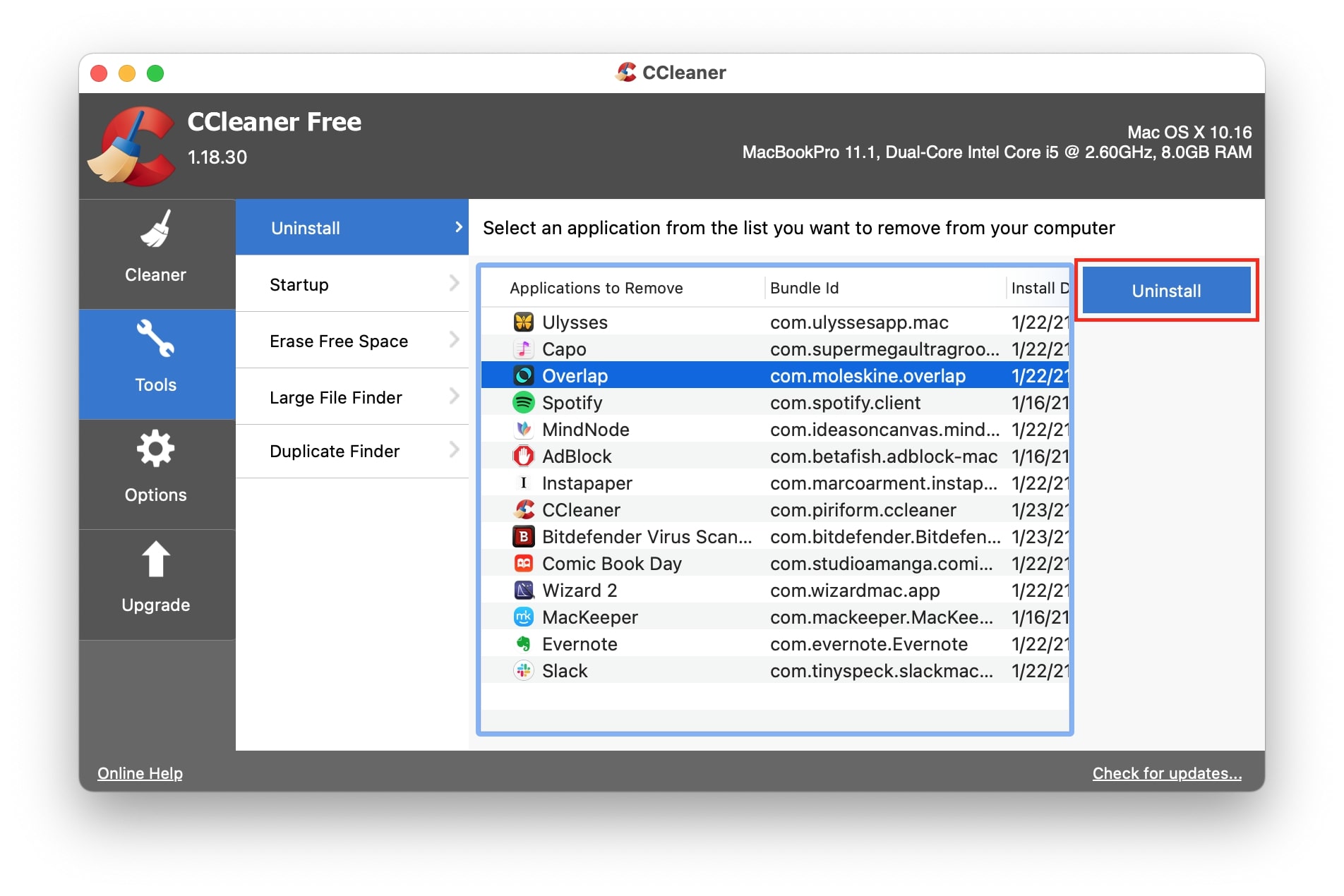1344x896 pixels.
Task: Sort by Install Date column header
Action: click(x=1040, y=288)
